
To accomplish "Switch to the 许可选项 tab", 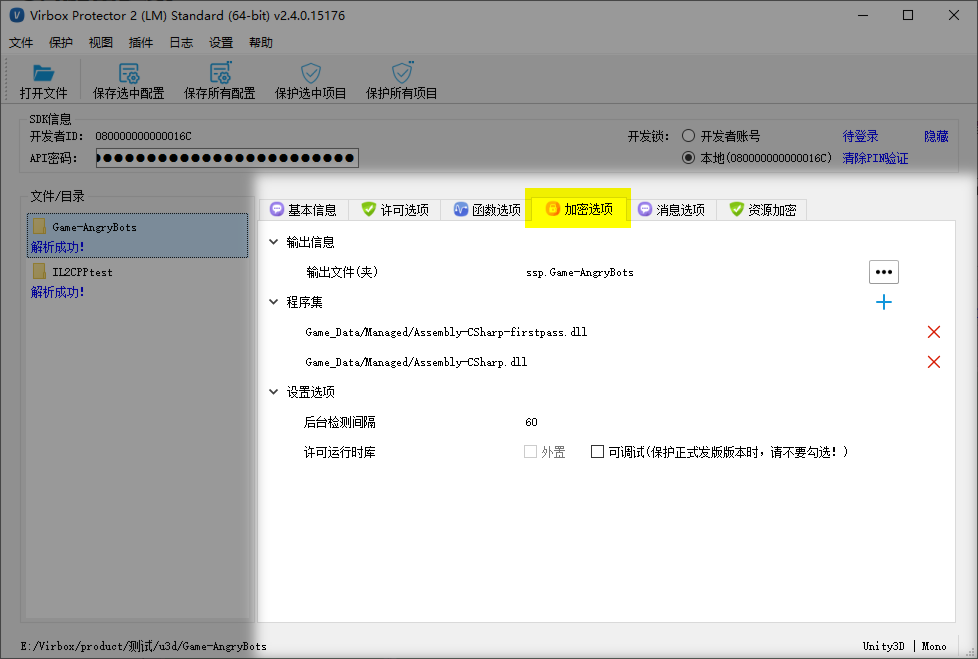I will coord(395,210).
